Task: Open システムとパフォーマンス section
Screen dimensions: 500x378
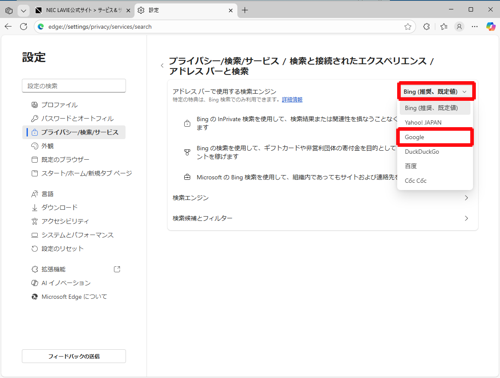Action: click(x=74, y=235)
